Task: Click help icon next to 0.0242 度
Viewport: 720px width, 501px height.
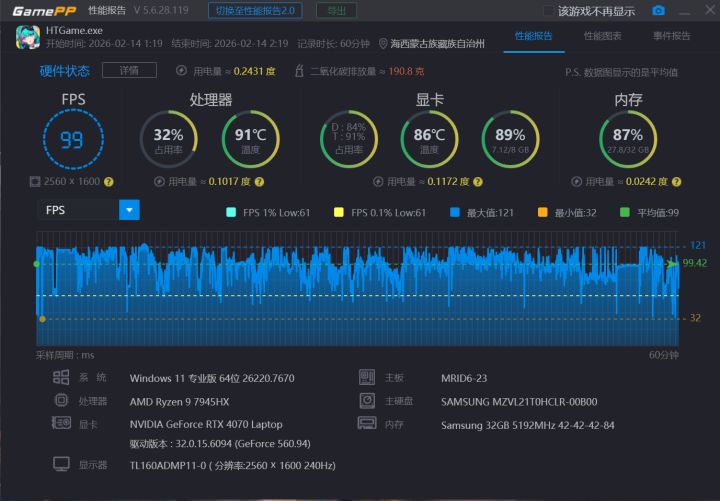Action: 676,182
